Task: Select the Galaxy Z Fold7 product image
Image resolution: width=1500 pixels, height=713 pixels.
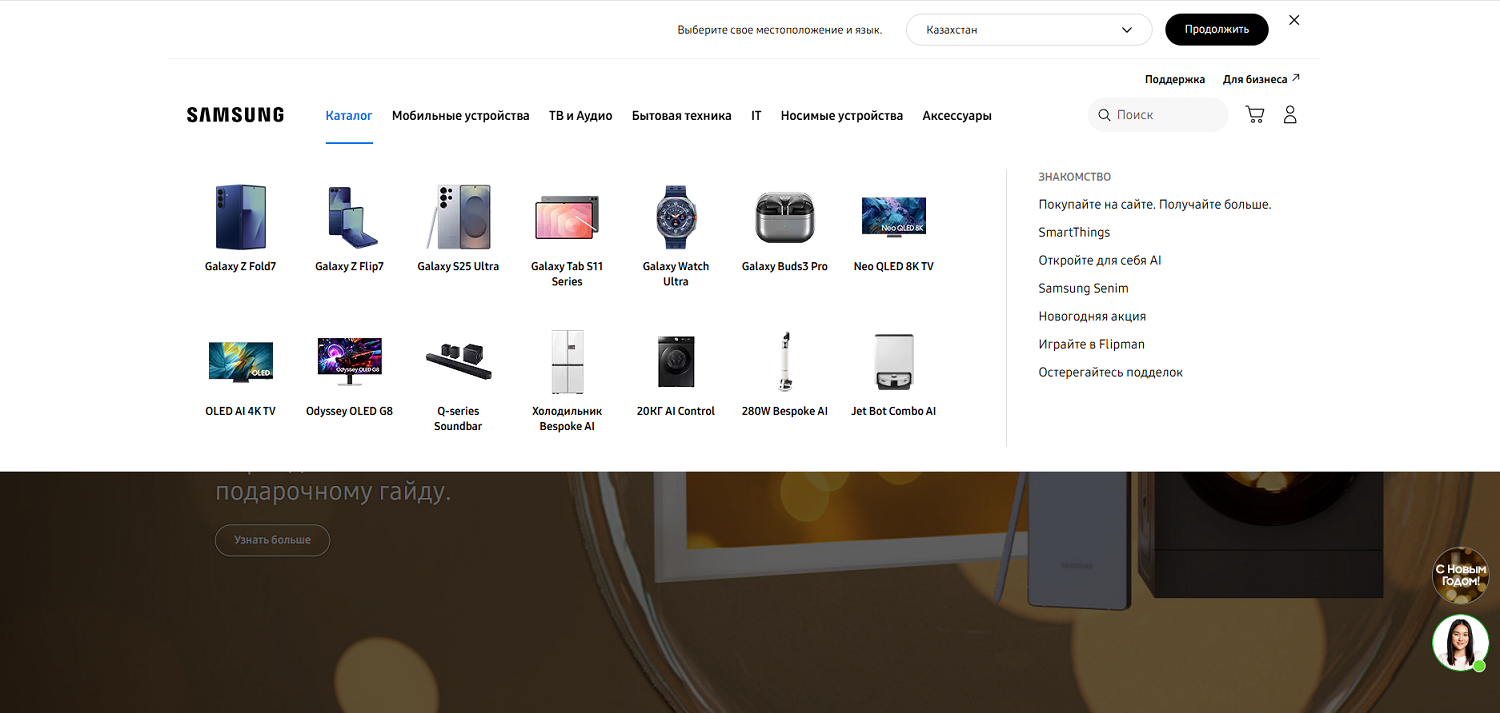Action: [240, 217]
